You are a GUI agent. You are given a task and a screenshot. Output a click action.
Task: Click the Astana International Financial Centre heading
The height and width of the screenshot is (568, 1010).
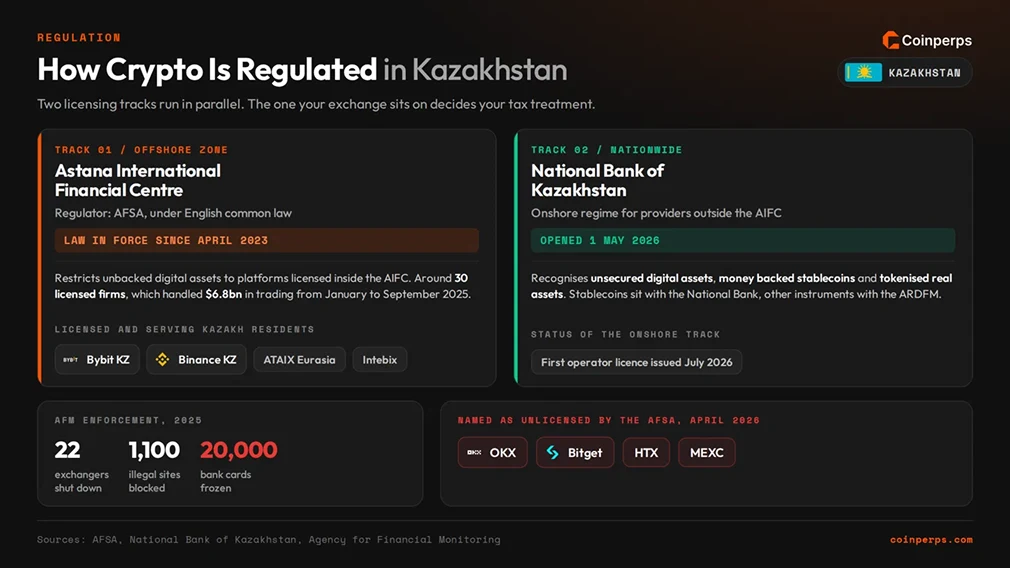point(138,180)
